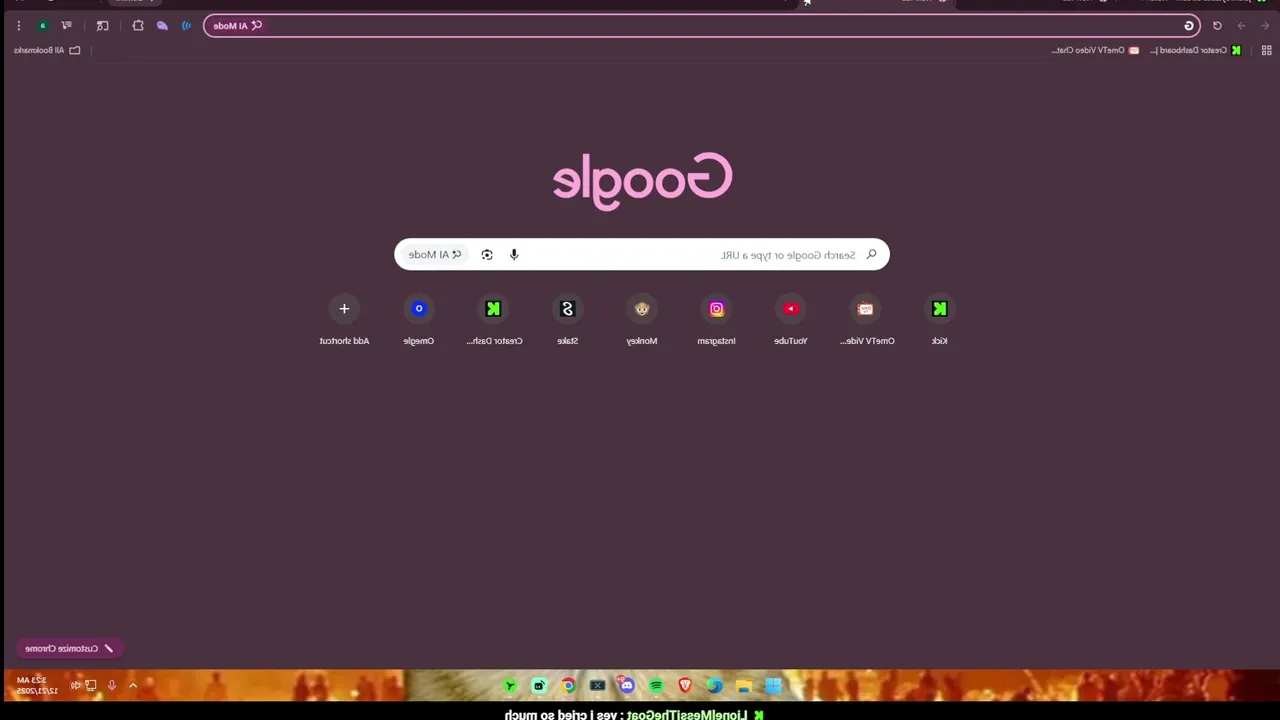Go back using the browser back arrow
This screenshot has width=1280, height=720.
pyautogui.click(x=1265, y=26)
